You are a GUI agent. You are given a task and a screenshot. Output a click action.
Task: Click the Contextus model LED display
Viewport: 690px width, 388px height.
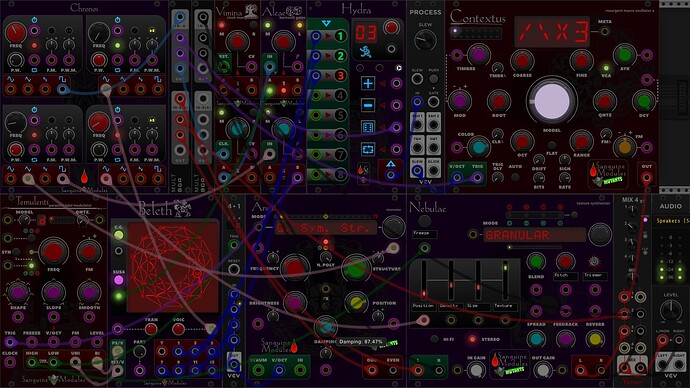pyautogui.click(x=553, y=31)
